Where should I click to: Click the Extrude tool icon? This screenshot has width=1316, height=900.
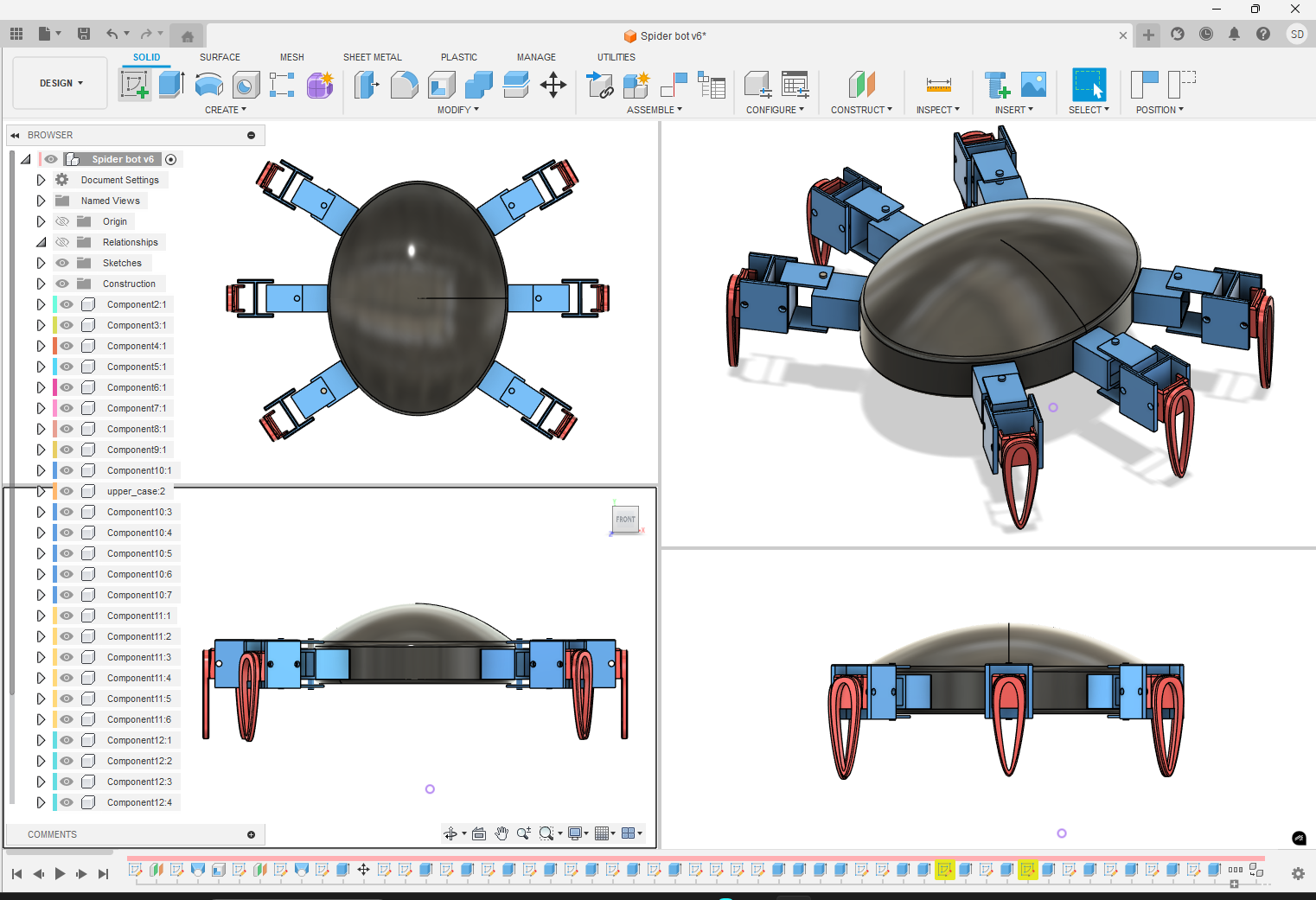[x=171, y=85]
